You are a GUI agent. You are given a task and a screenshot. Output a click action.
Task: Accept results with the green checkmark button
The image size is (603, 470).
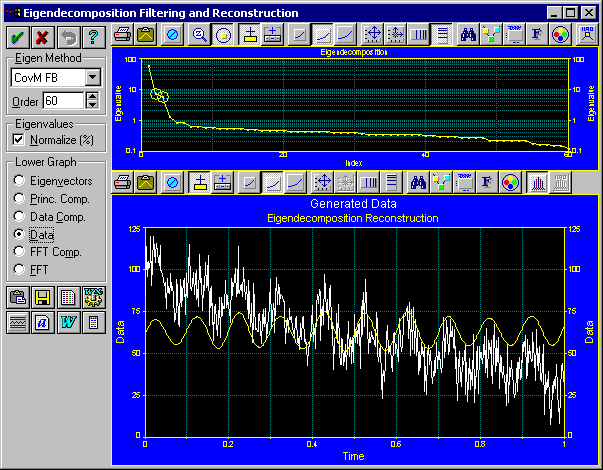pos(17,37)
